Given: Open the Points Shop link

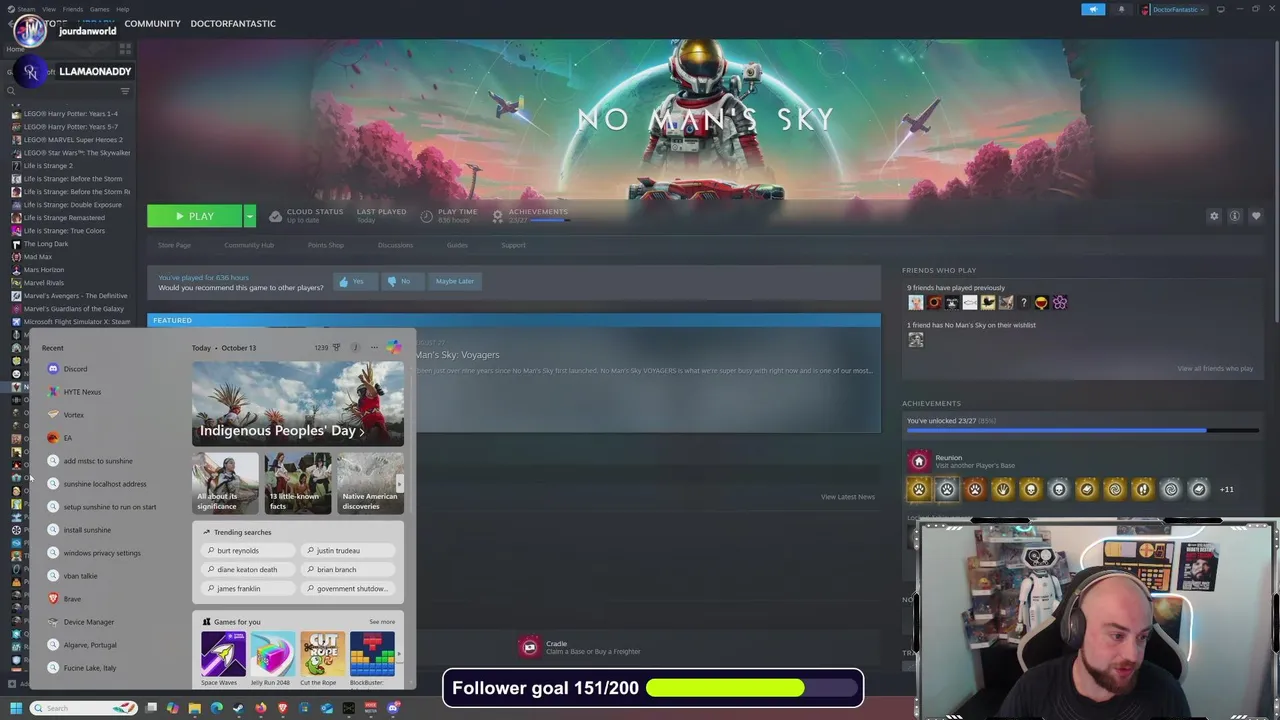Looking at the screenshot, I should (x=325, y=245).
